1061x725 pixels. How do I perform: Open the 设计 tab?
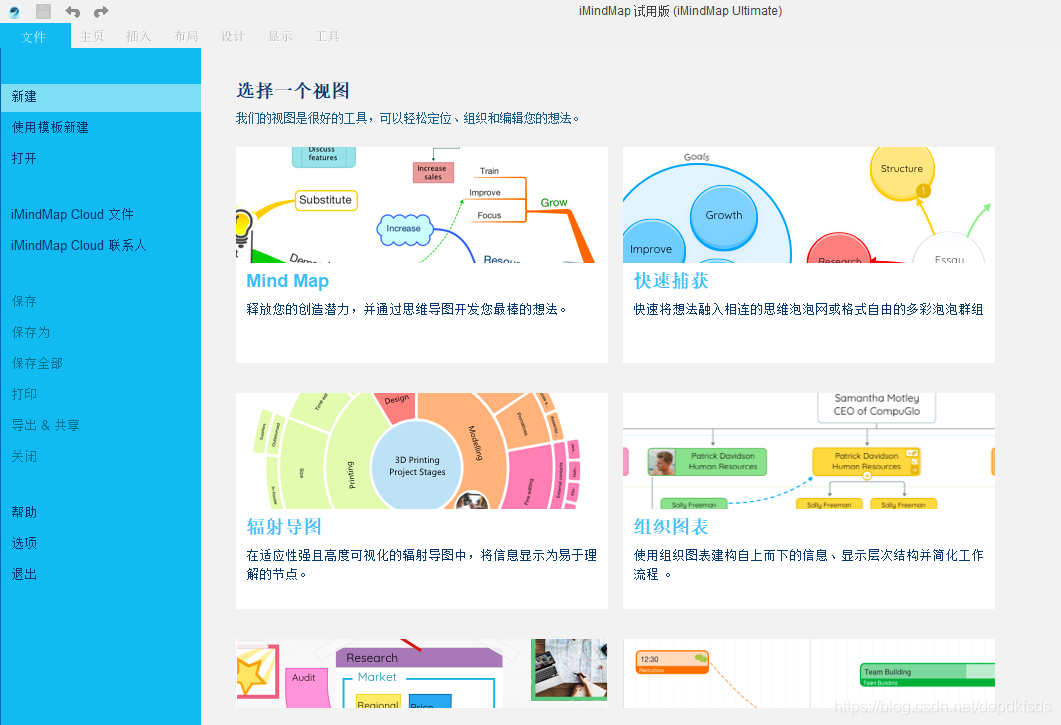pos(233,37)
